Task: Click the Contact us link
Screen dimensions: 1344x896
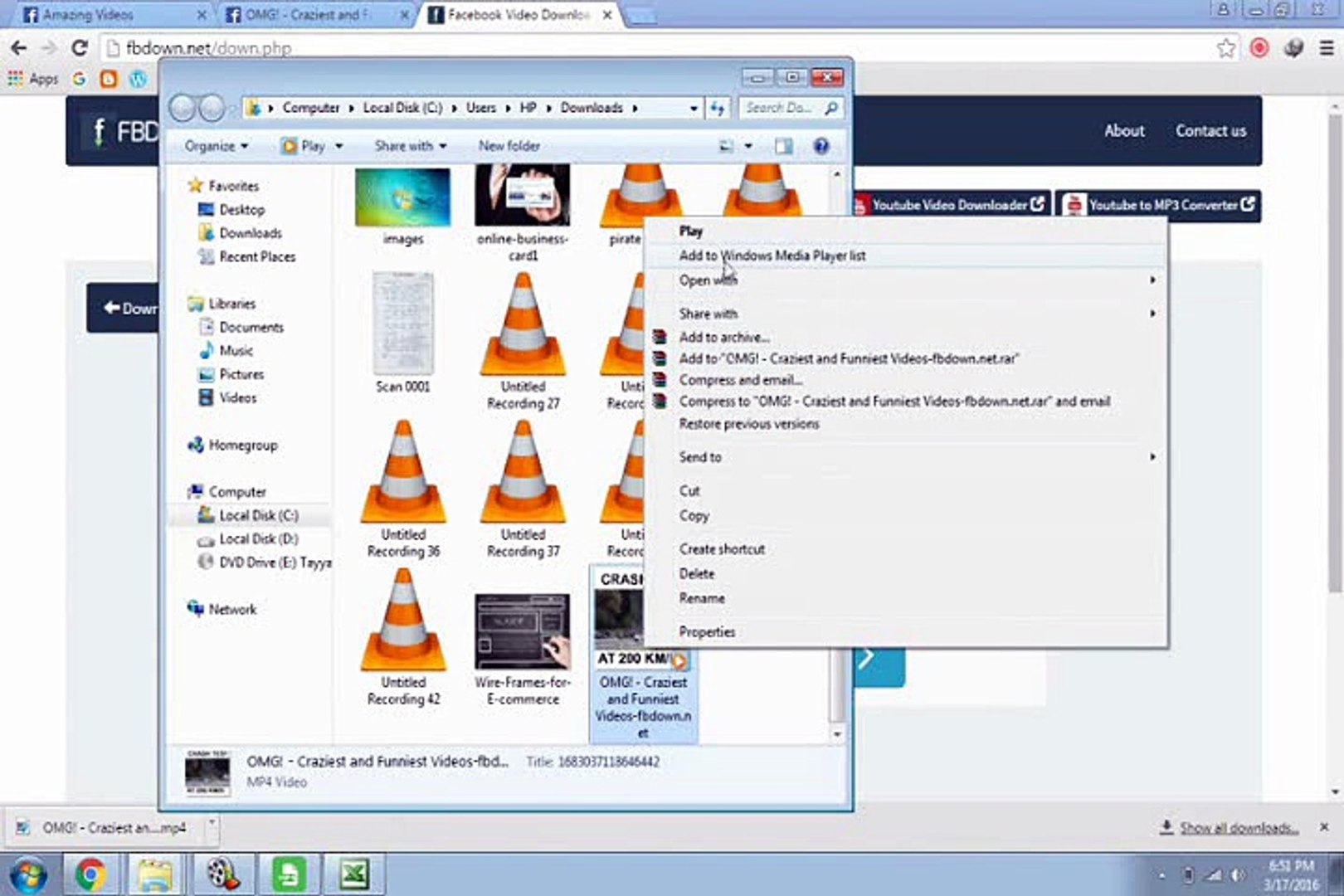Action: tap(1210, 130)
